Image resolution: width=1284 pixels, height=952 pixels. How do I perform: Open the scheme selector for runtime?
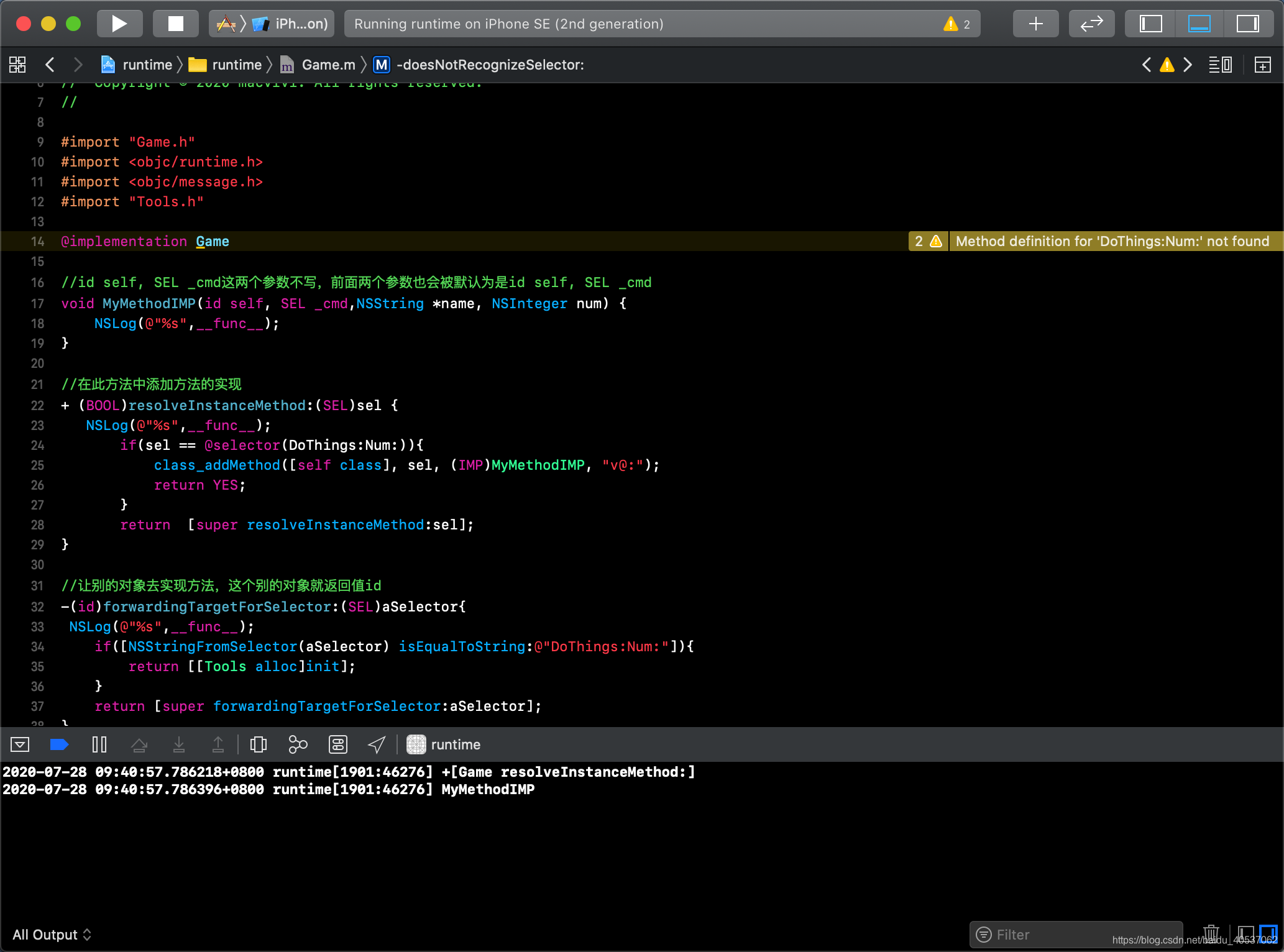pyautogui.click(x=226, y=24)
